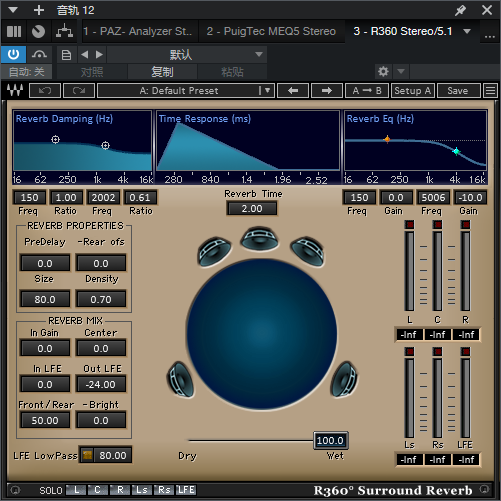Toggle the plugin power bypass button
Image resolution: width=501 pixels, height=501 pixels.
13,54
